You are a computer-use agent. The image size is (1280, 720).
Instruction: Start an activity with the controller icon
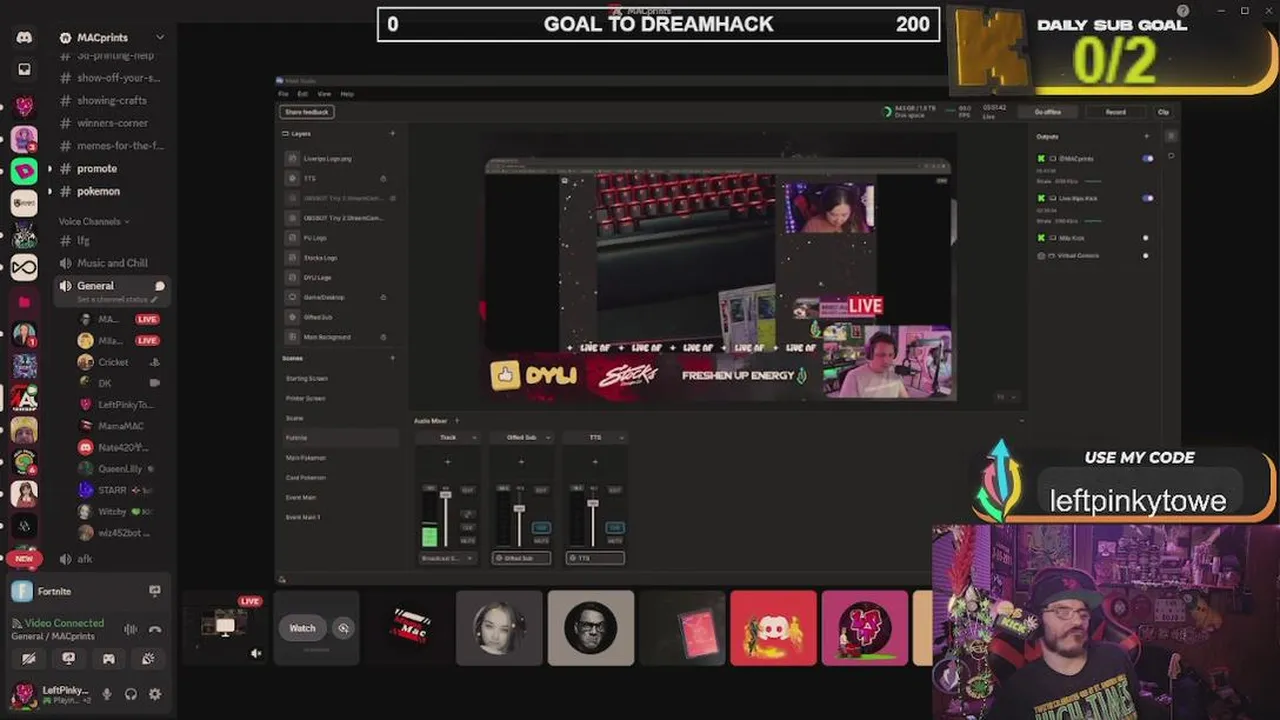click(108, 659)
